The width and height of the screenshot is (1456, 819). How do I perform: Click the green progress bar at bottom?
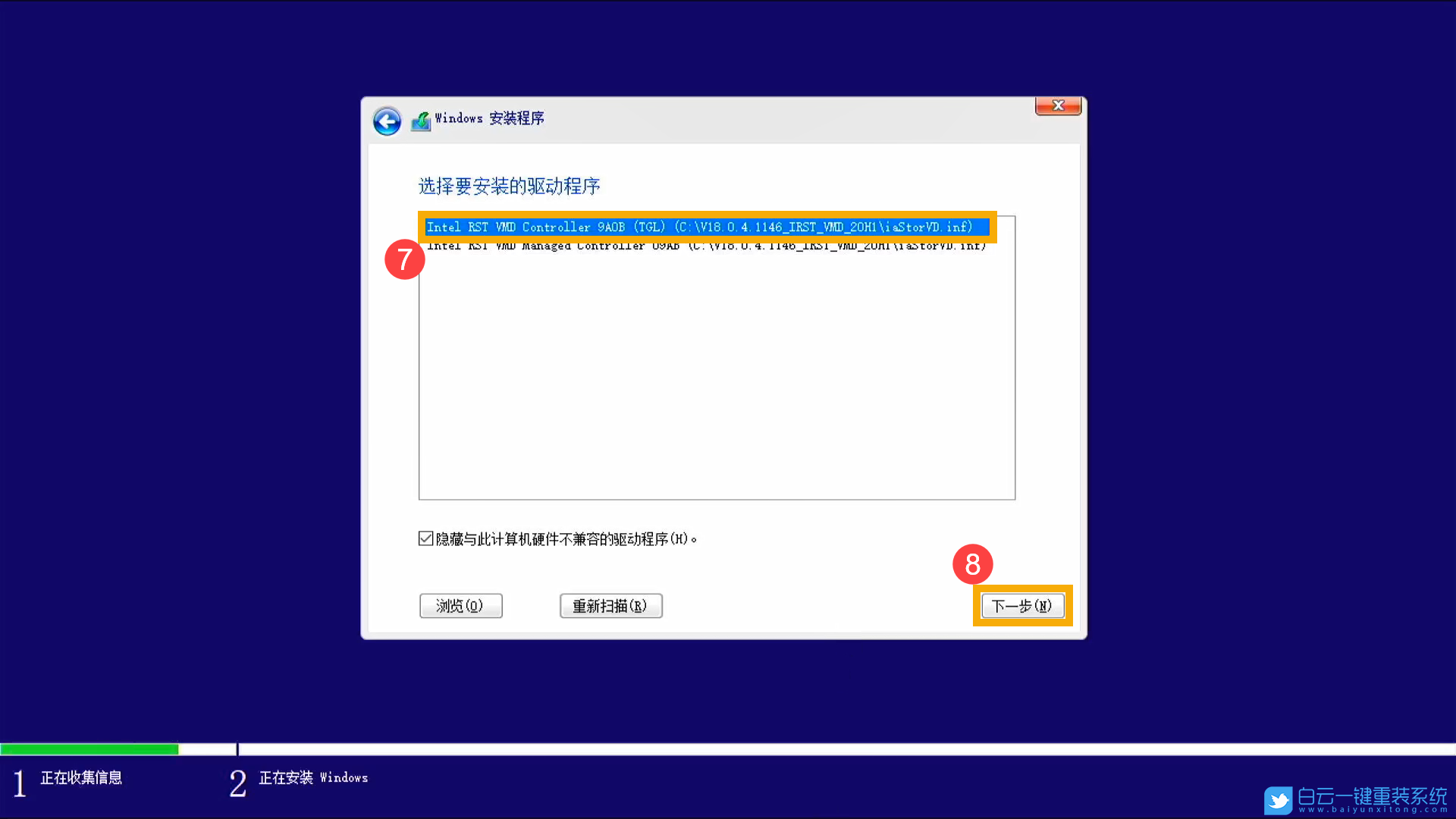point(89,749)
